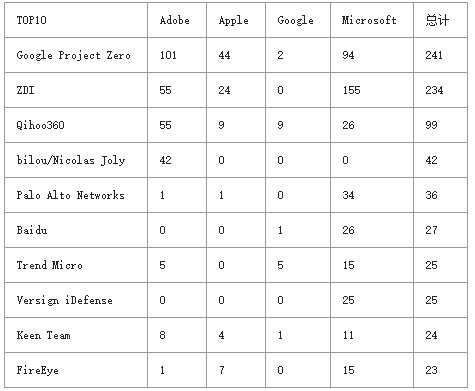This screenshot has width=475, height=391.
Task: Select the ZDI row label
Action: [25, 90]
